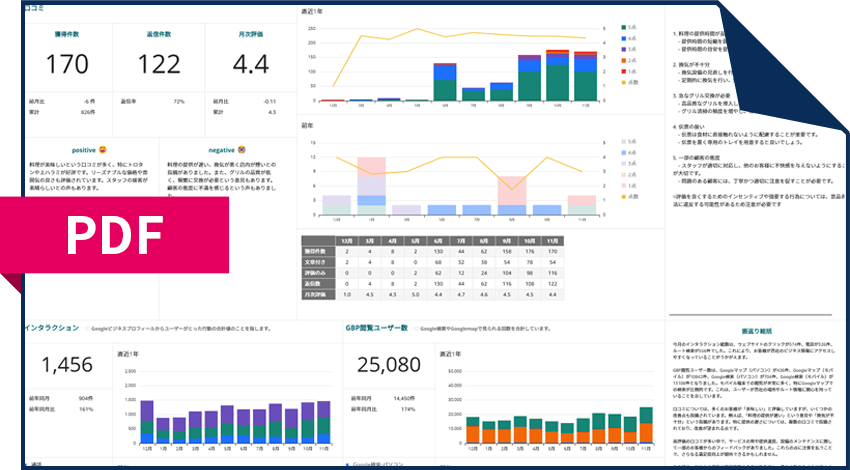This screenshot has height=470, width=850.
Task: Toggle the blue 4点 legend entry
Action: (x=624, y=39)
